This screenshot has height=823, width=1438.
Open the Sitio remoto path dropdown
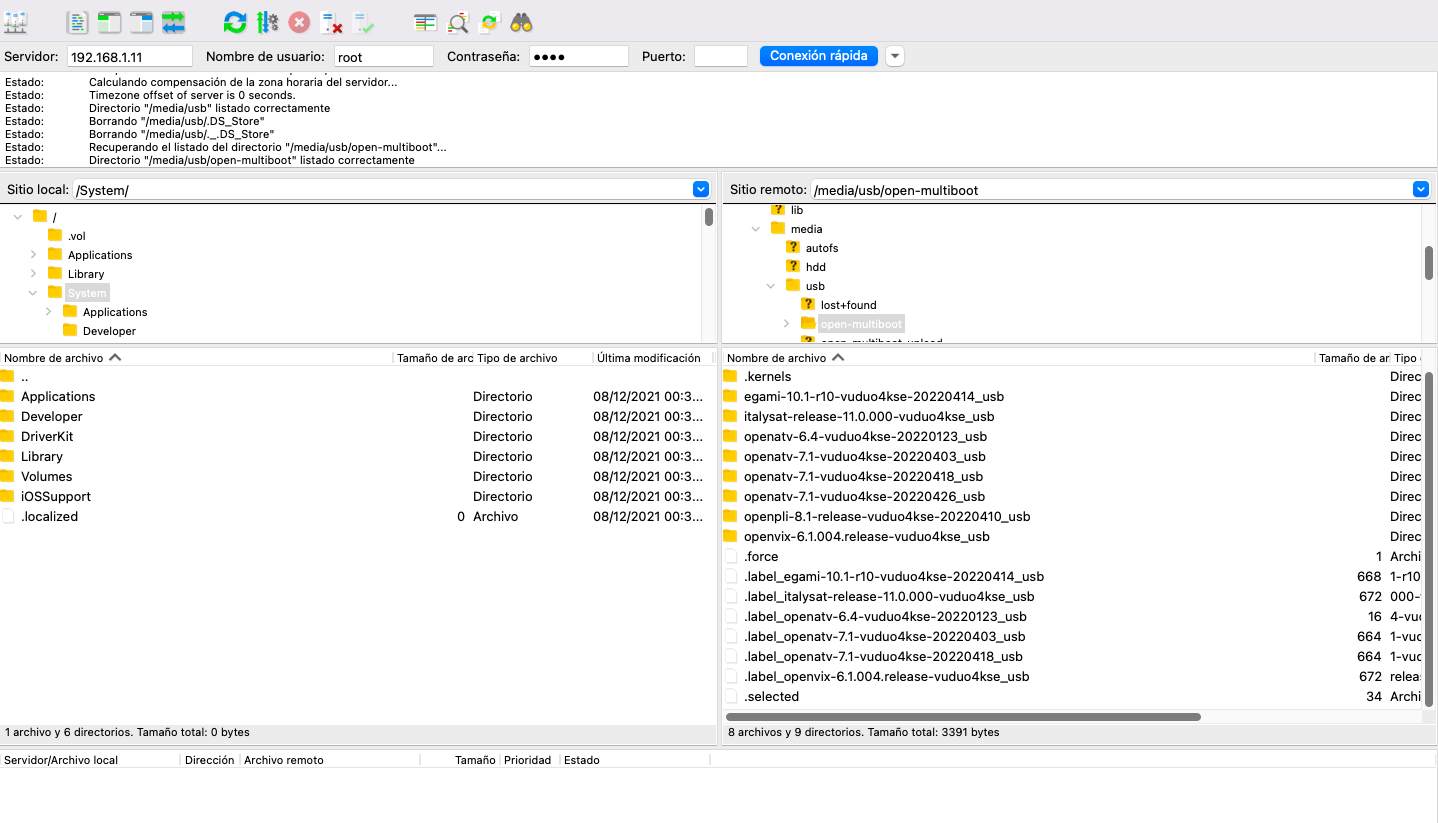point(1420,189)
